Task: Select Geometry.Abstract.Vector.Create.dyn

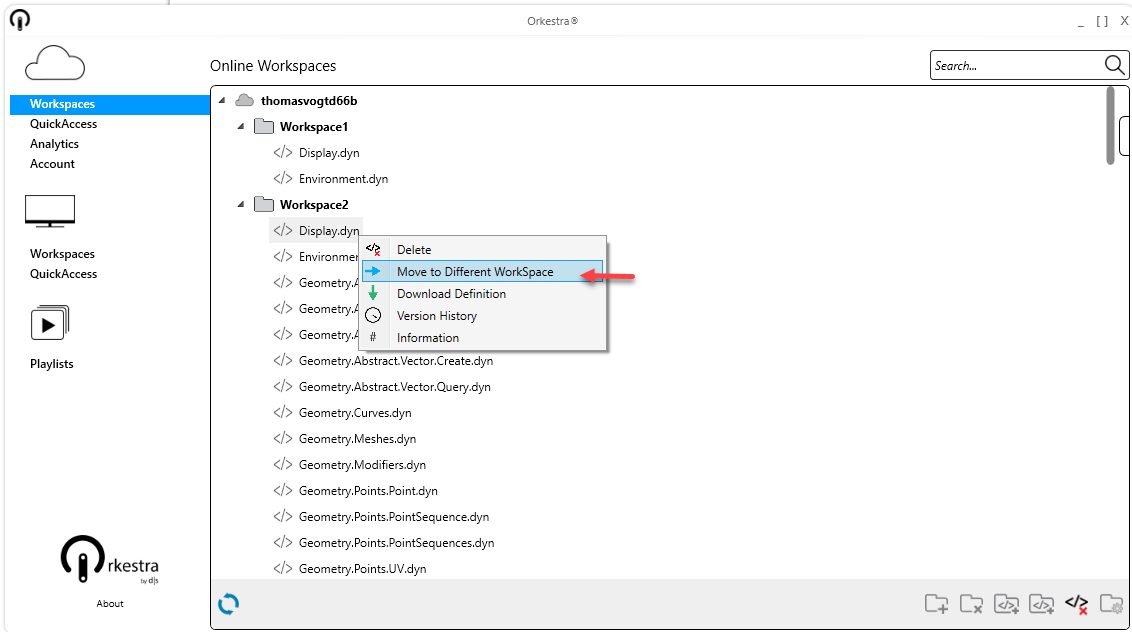Action: coord(396,360)
